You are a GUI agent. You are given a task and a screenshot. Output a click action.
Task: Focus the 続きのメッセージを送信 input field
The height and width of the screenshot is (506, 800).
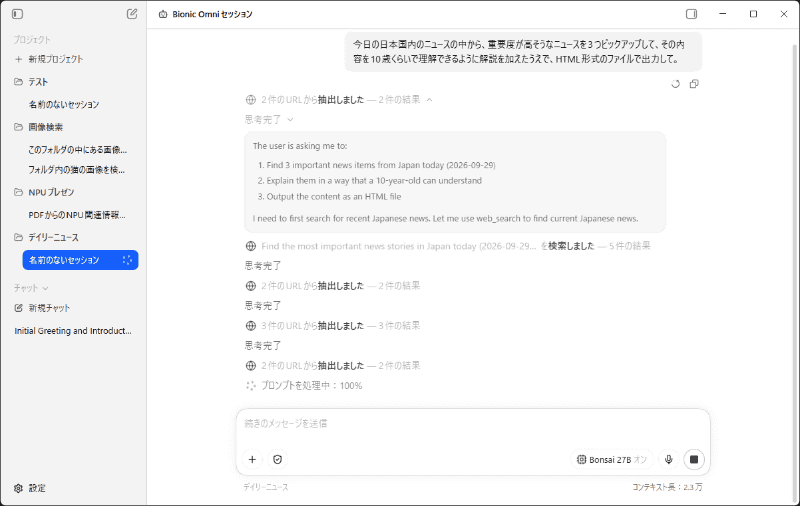(x=472, y=424)
